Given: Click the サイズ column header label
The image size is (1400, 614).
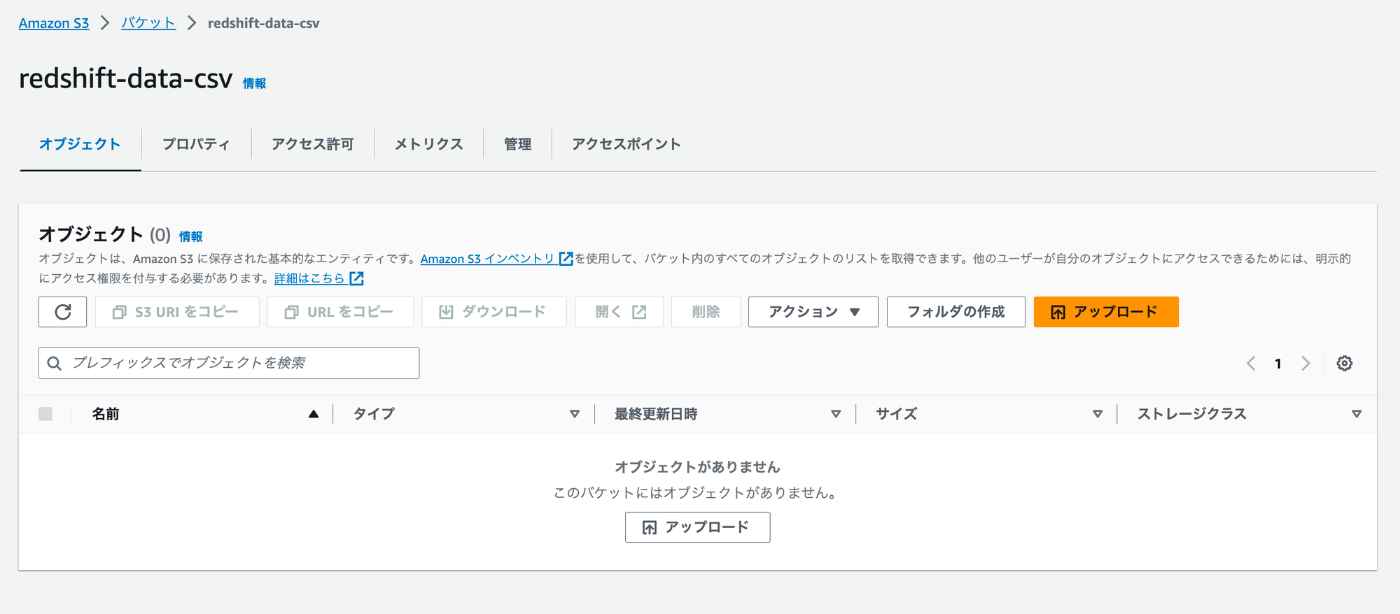Looking at the screenshot, I should pyautogui.click(x=896, y=414).
